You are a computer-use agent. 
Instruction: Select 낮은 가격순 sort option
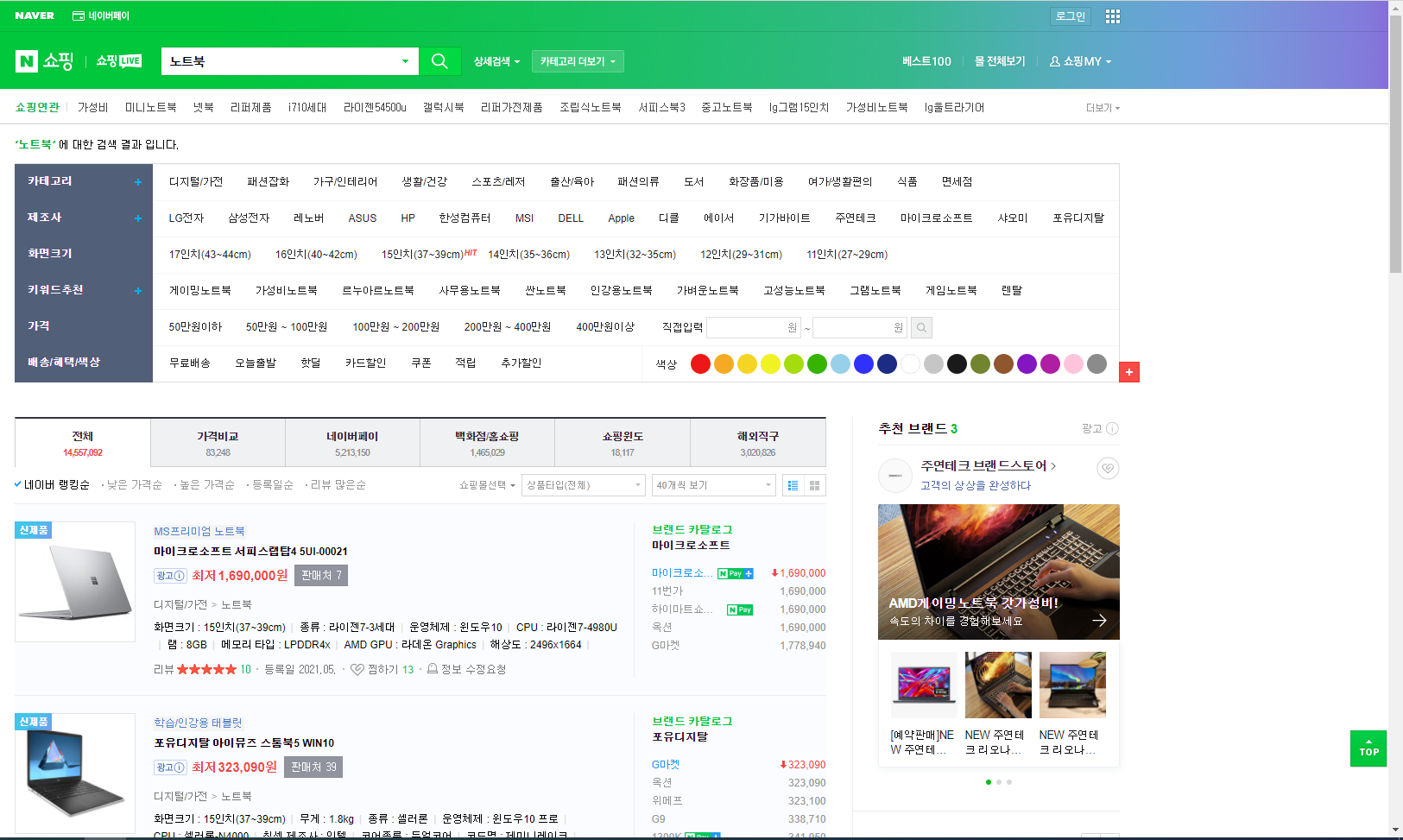click(x=134, y=485)
